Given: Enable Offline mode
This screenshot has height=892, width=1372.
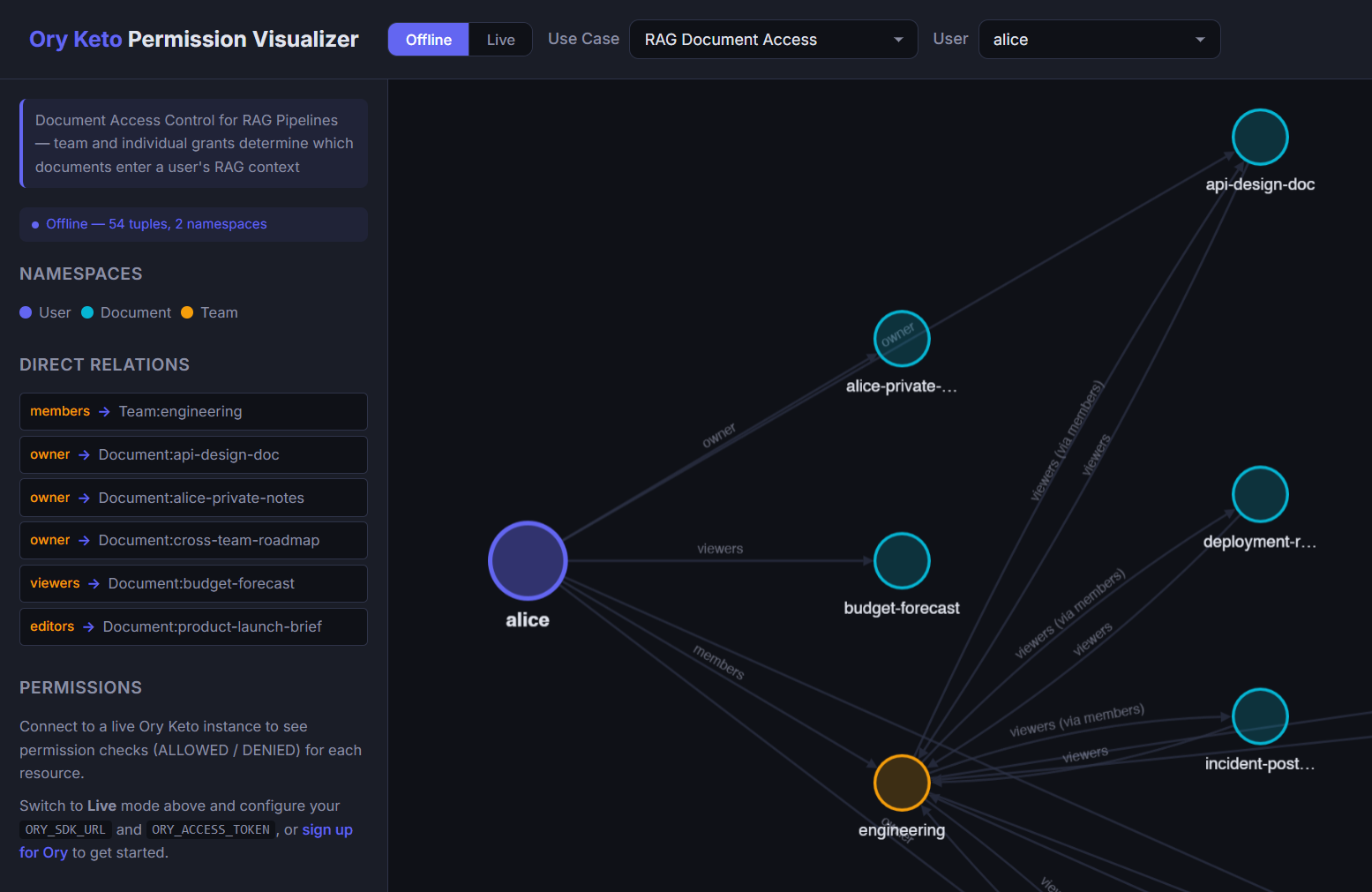Looking at the screenshot, I should click(428, 39).
